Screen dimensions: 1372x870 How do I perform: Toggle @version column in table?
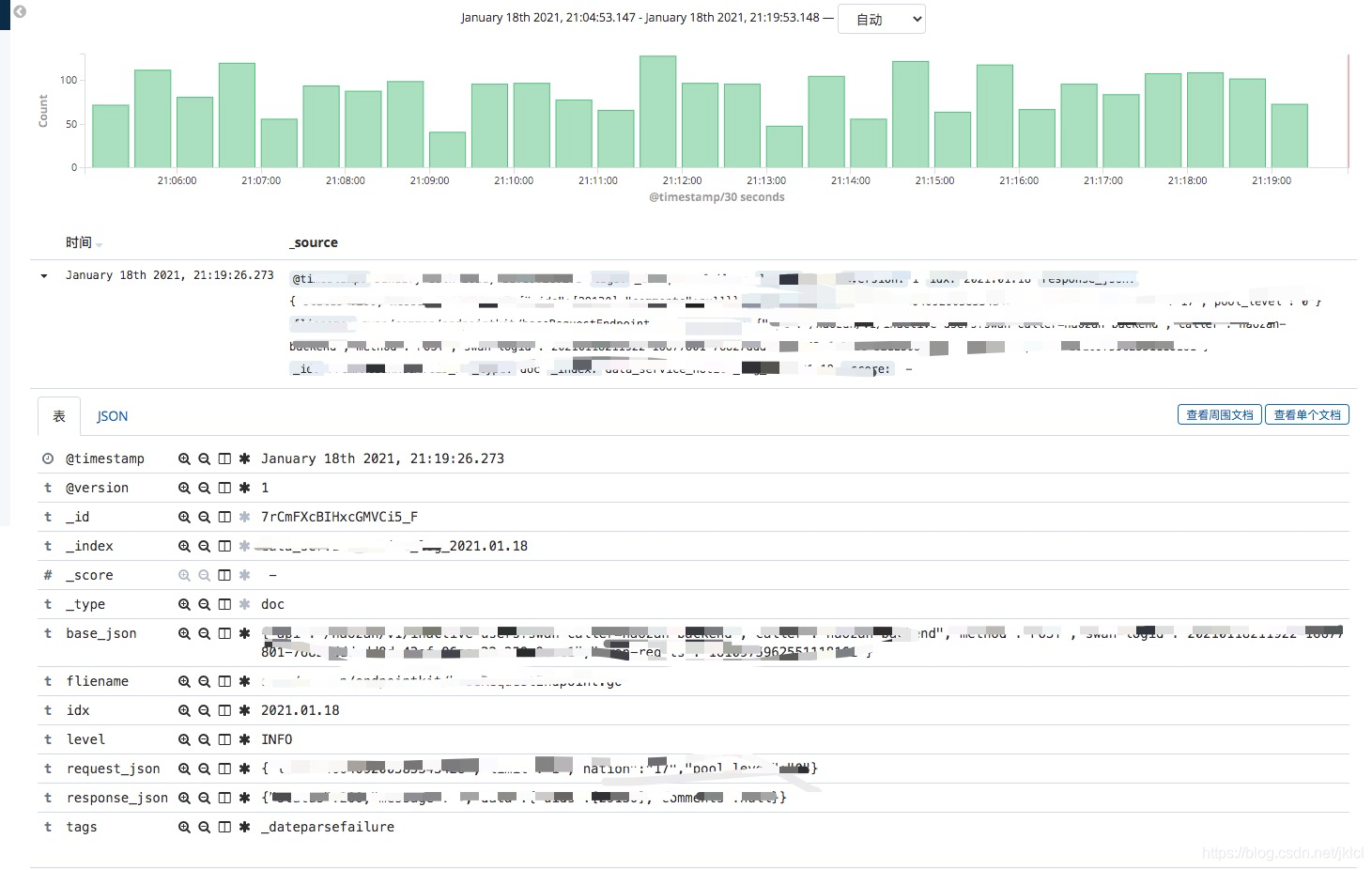coord(224,489)
